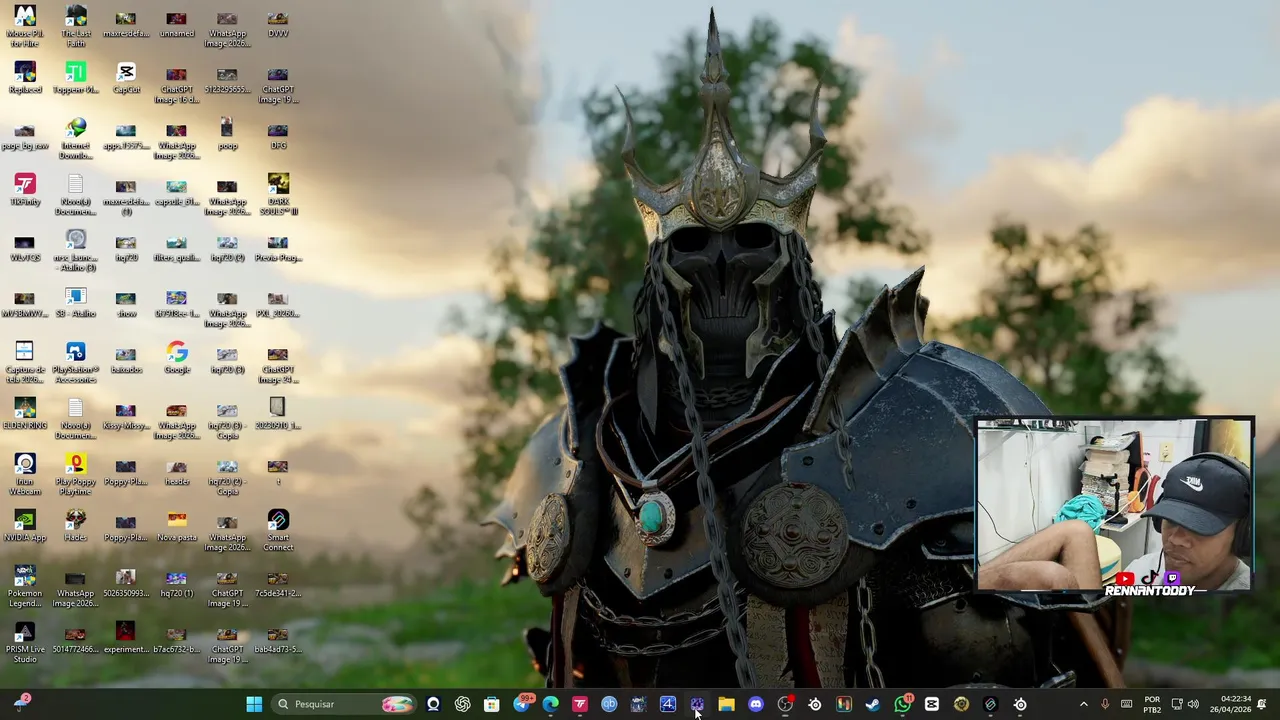
Task: Select the Pokemon Legends shortcut
Action: pos(25,587)
